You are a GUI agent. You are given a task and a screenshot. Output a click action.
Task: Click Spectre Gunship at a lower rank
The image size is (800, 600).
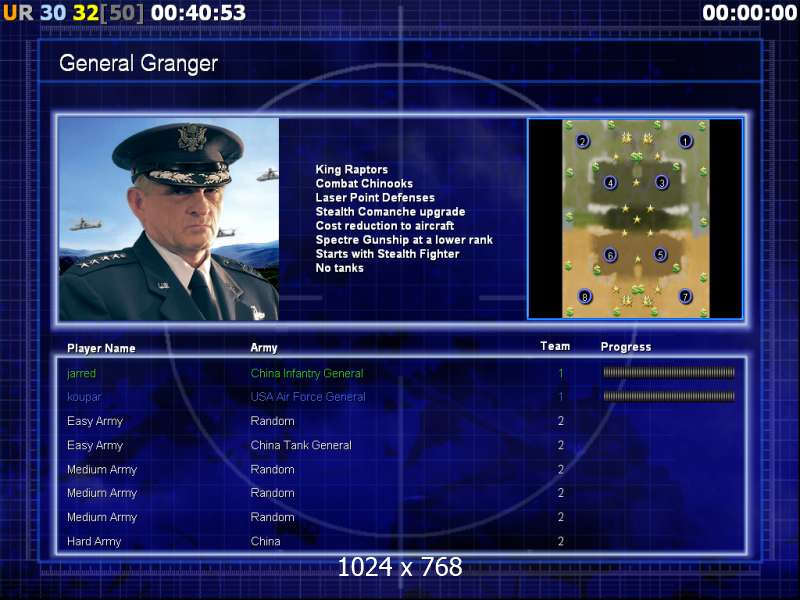(x=404, y=240)
